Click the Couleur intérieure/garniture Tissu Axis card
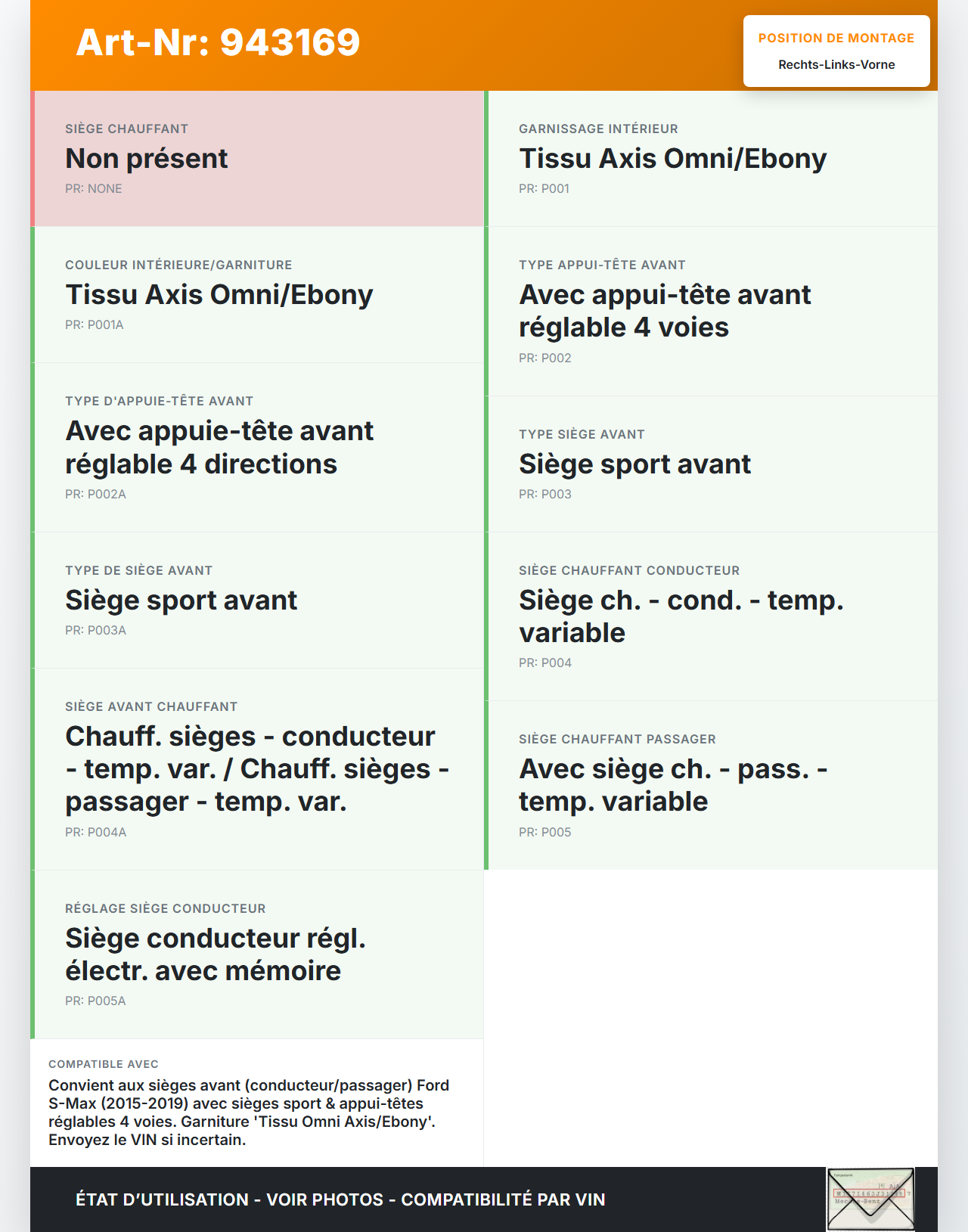Screen dimensions: 968x1232 [257, 295]
